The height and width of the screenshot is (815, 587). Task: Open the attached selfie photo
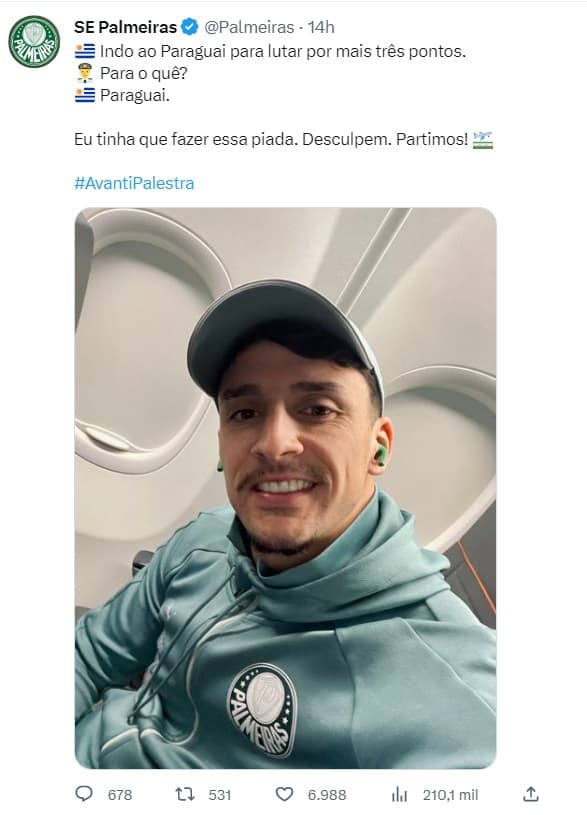coord(285,488)
